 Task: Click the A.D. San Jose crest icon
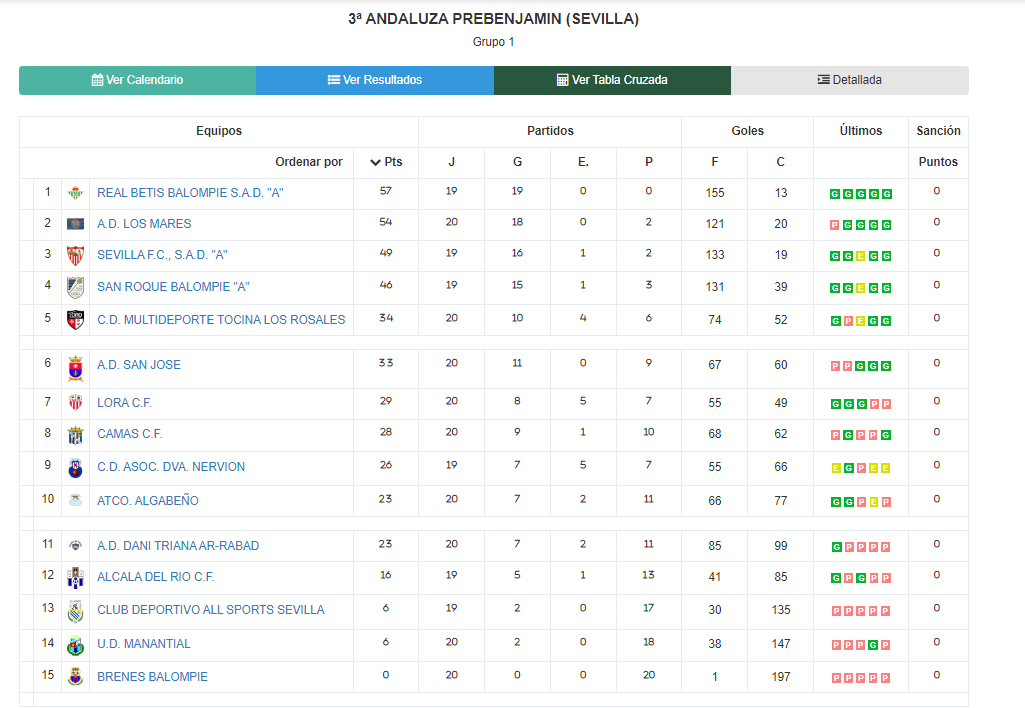pyautogui.click(x=75, y=369)
